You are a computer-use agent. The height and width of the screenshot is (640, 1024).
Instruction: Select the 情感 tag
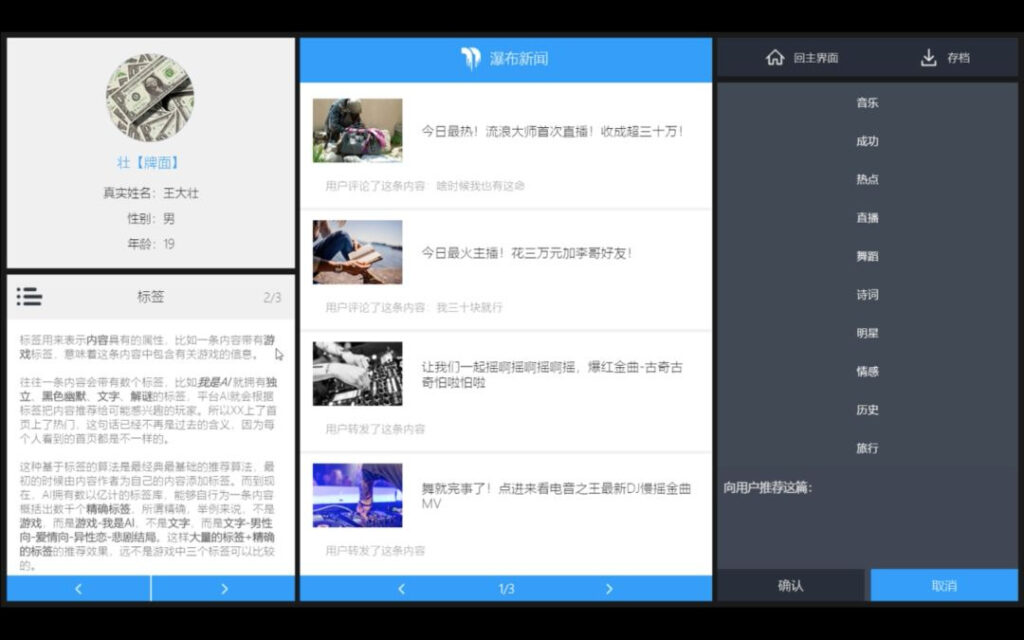867,371
